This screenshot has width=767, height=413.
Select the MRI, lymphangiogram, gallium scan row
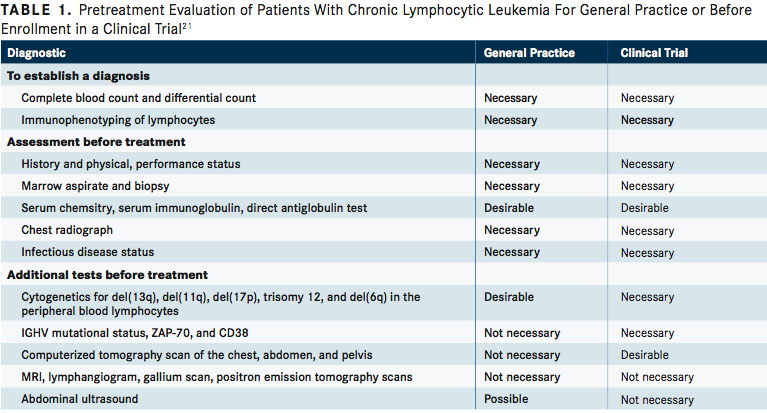pyautogui.click(x=384, y=377)
